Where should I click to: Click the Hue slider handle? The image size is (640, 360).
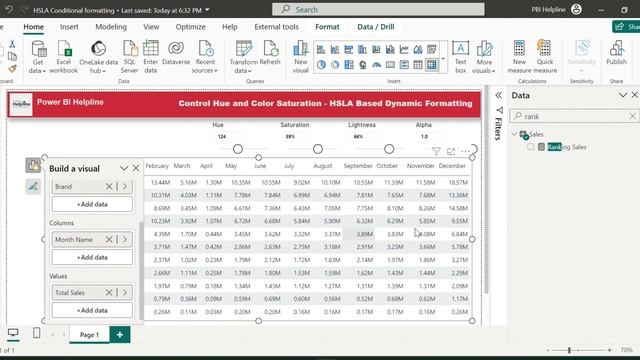238,149
